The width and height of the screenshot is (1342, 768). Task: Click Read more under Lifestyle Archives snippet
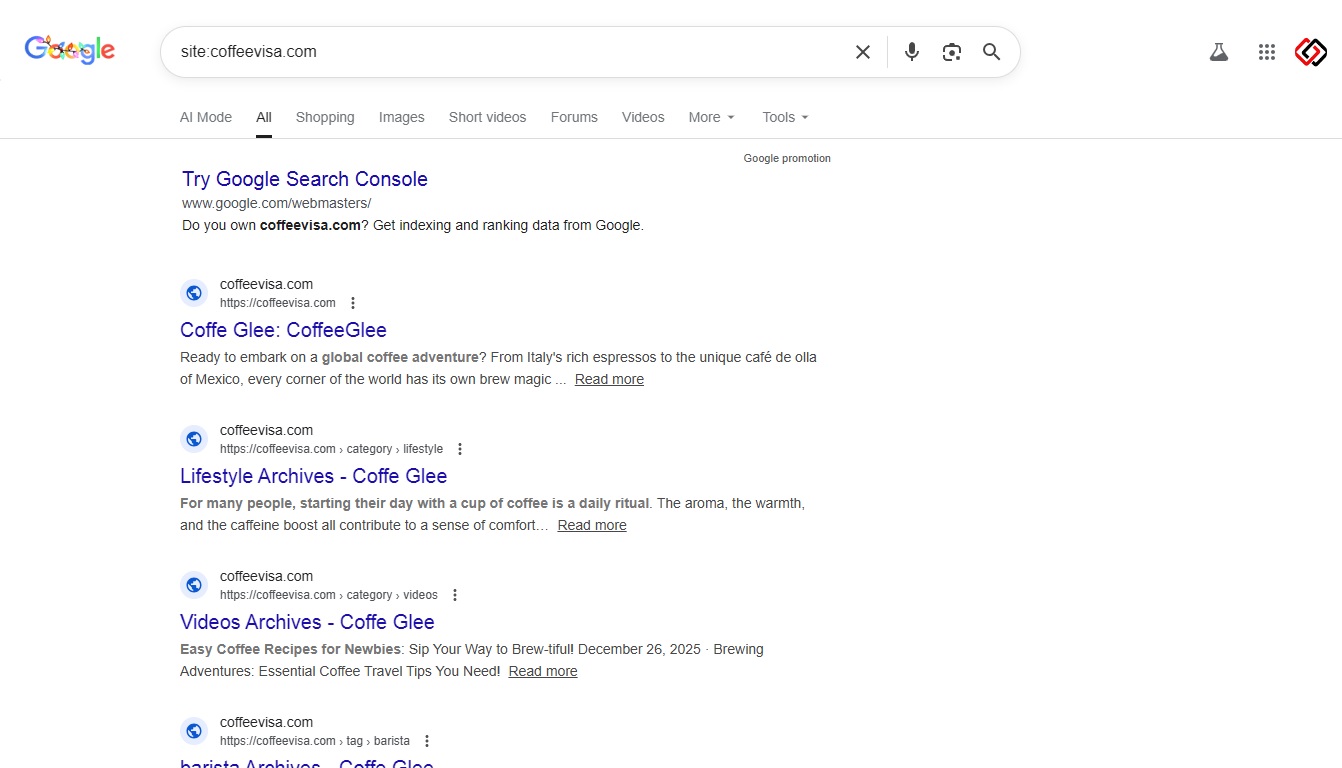click(591, 525)
